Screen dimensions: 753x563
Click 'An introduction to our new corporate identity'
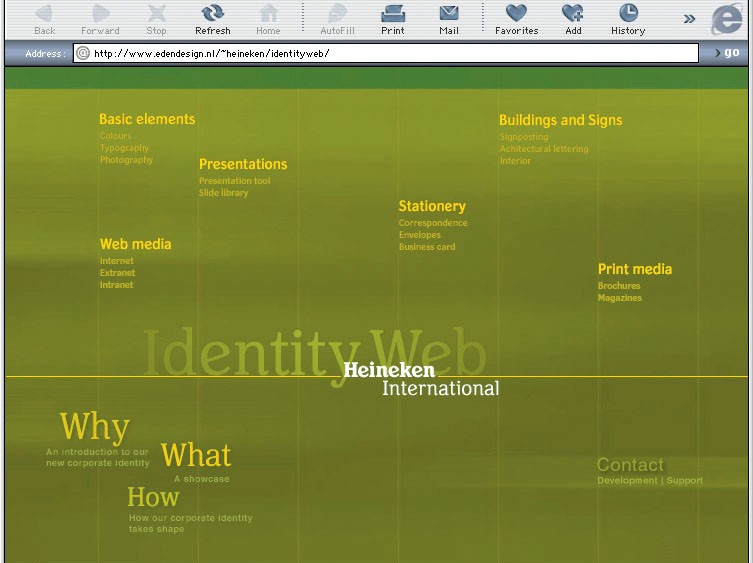point(97,457)
